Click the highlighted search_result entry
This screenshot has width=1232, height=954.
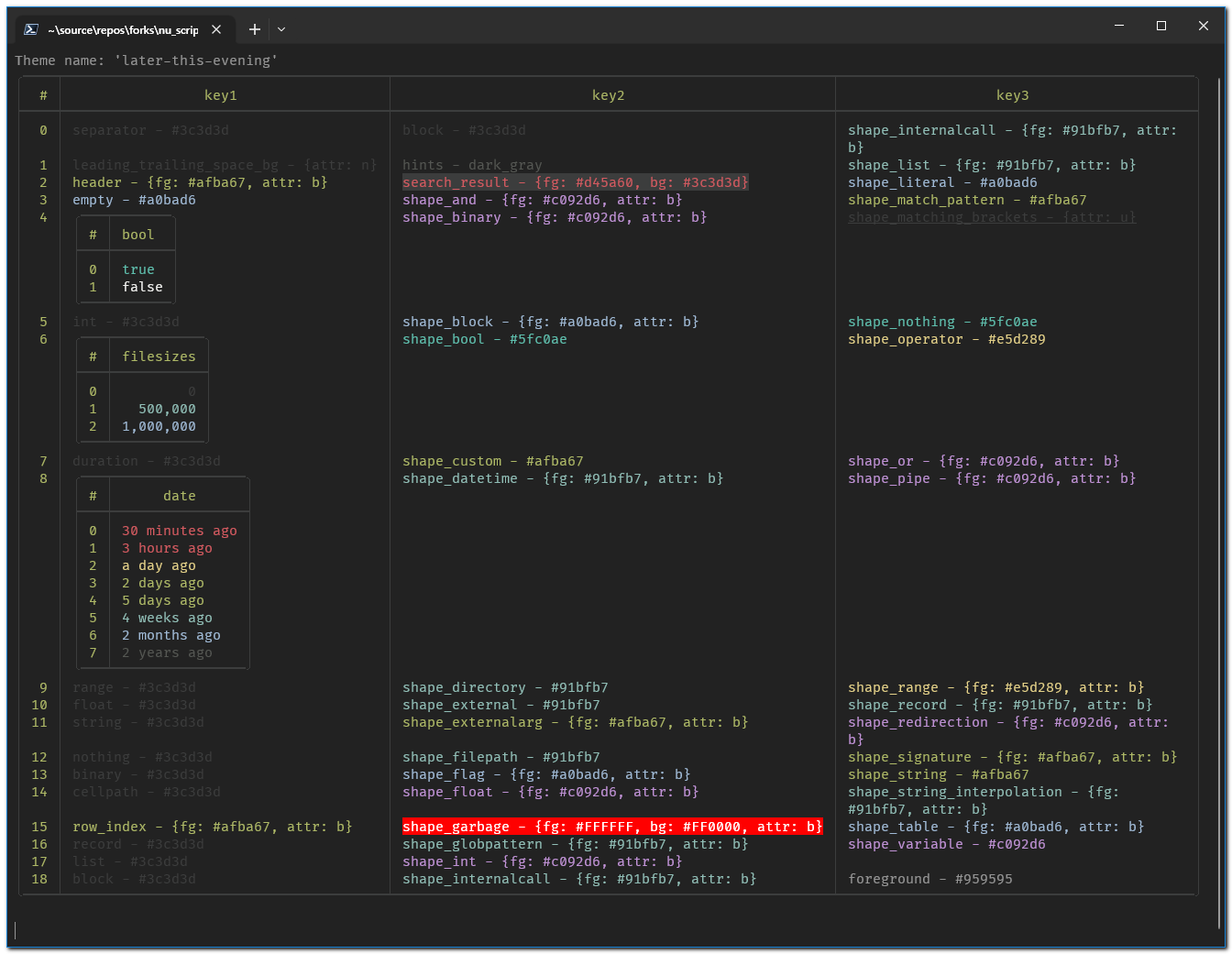tap(576, 182)
